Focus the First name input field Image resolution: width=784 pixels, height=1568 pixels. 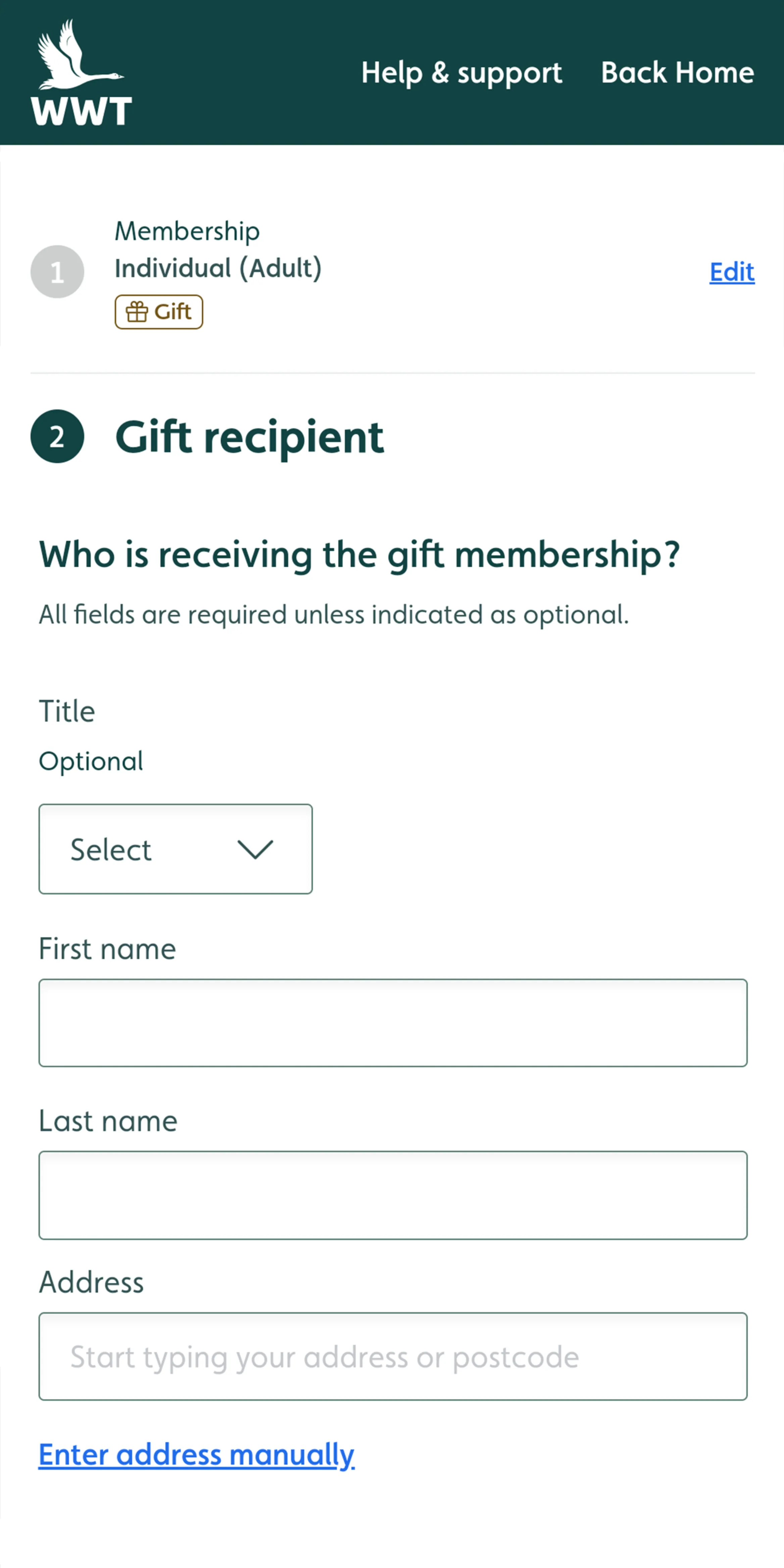[393, 1023]
